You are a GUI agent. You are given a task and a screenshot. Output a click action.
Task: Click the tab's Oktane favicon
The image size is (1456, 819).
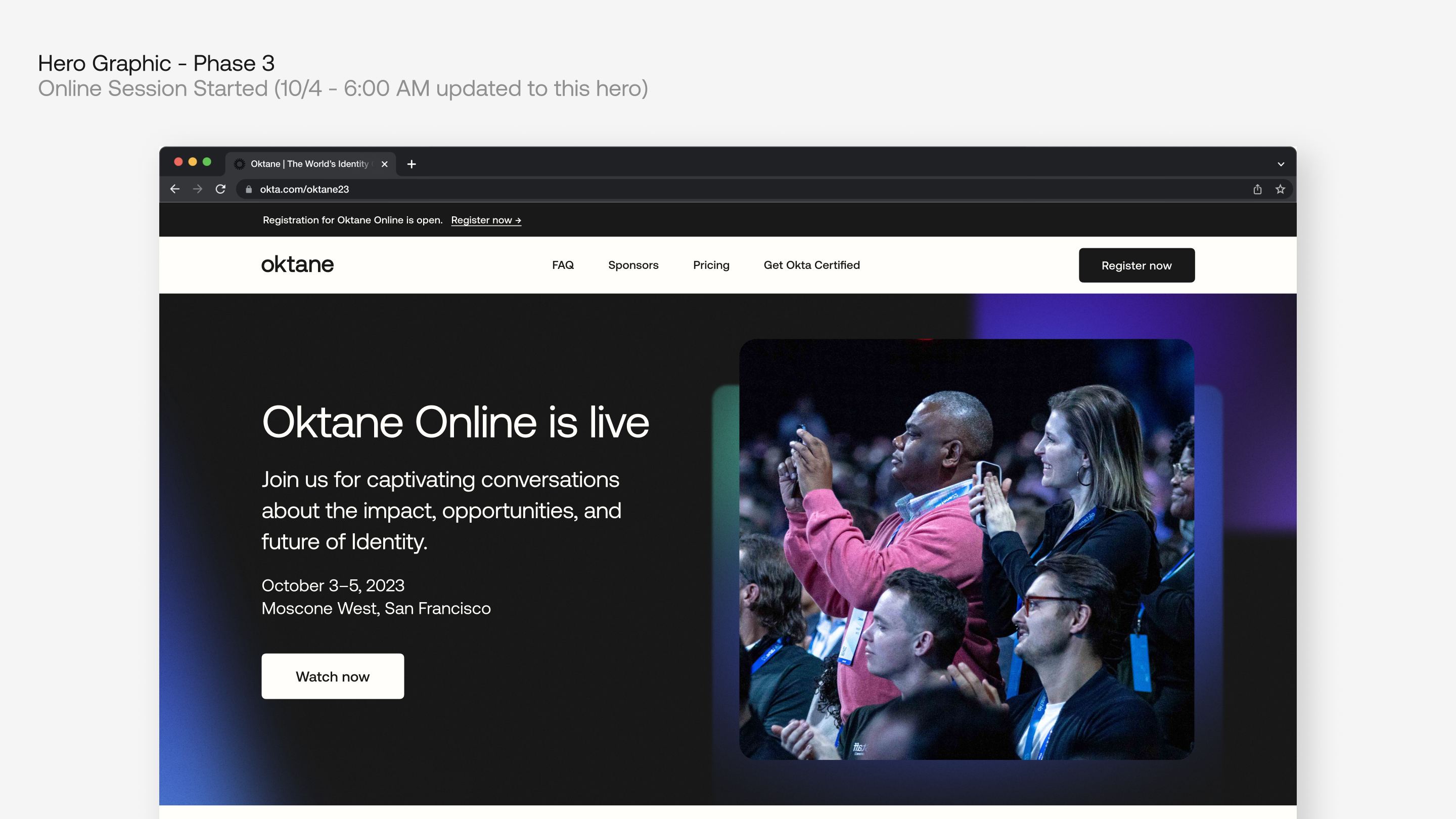coord(240,164)
